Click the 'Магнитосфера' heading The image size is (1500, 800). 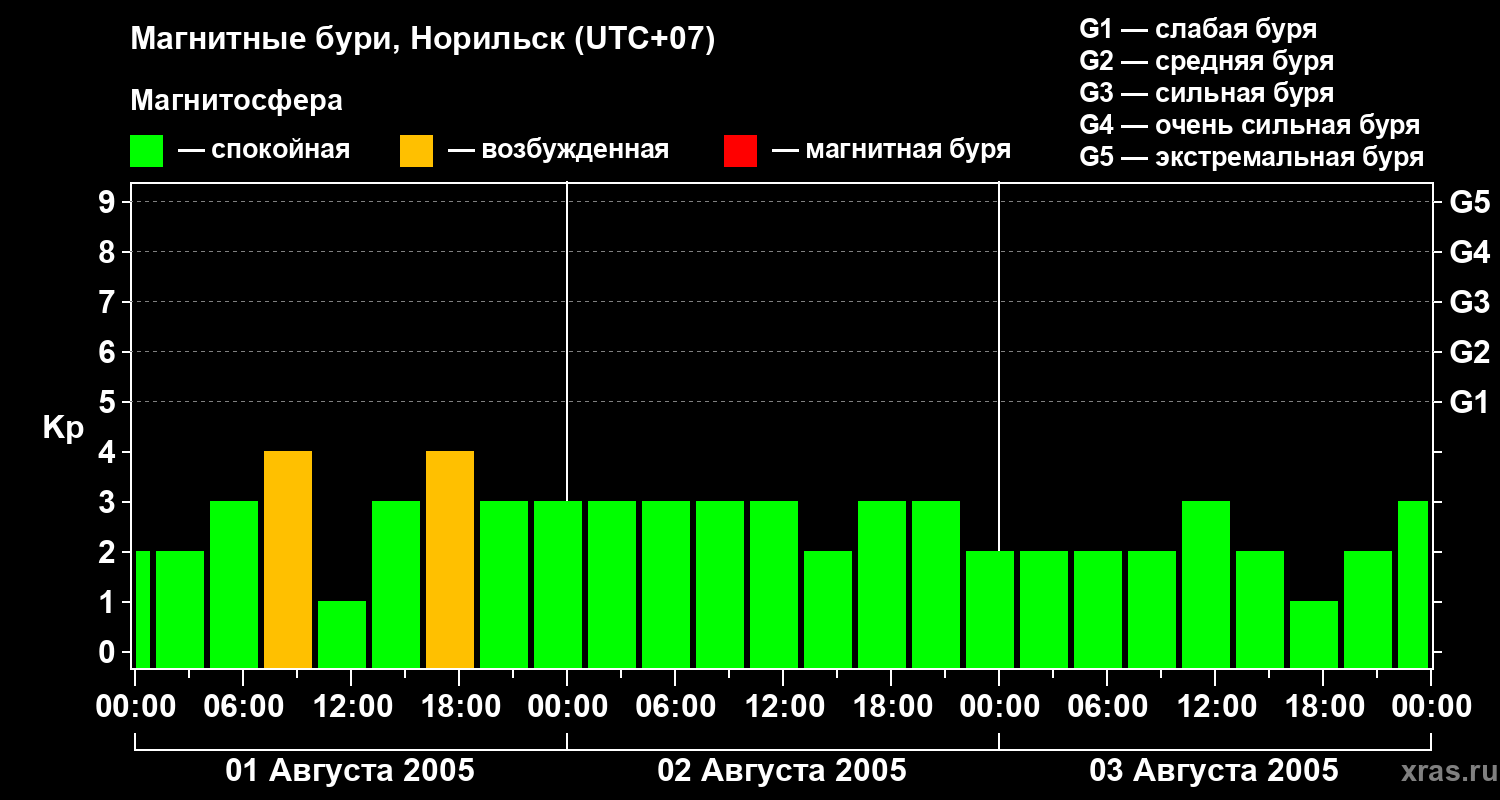point(236,101)
